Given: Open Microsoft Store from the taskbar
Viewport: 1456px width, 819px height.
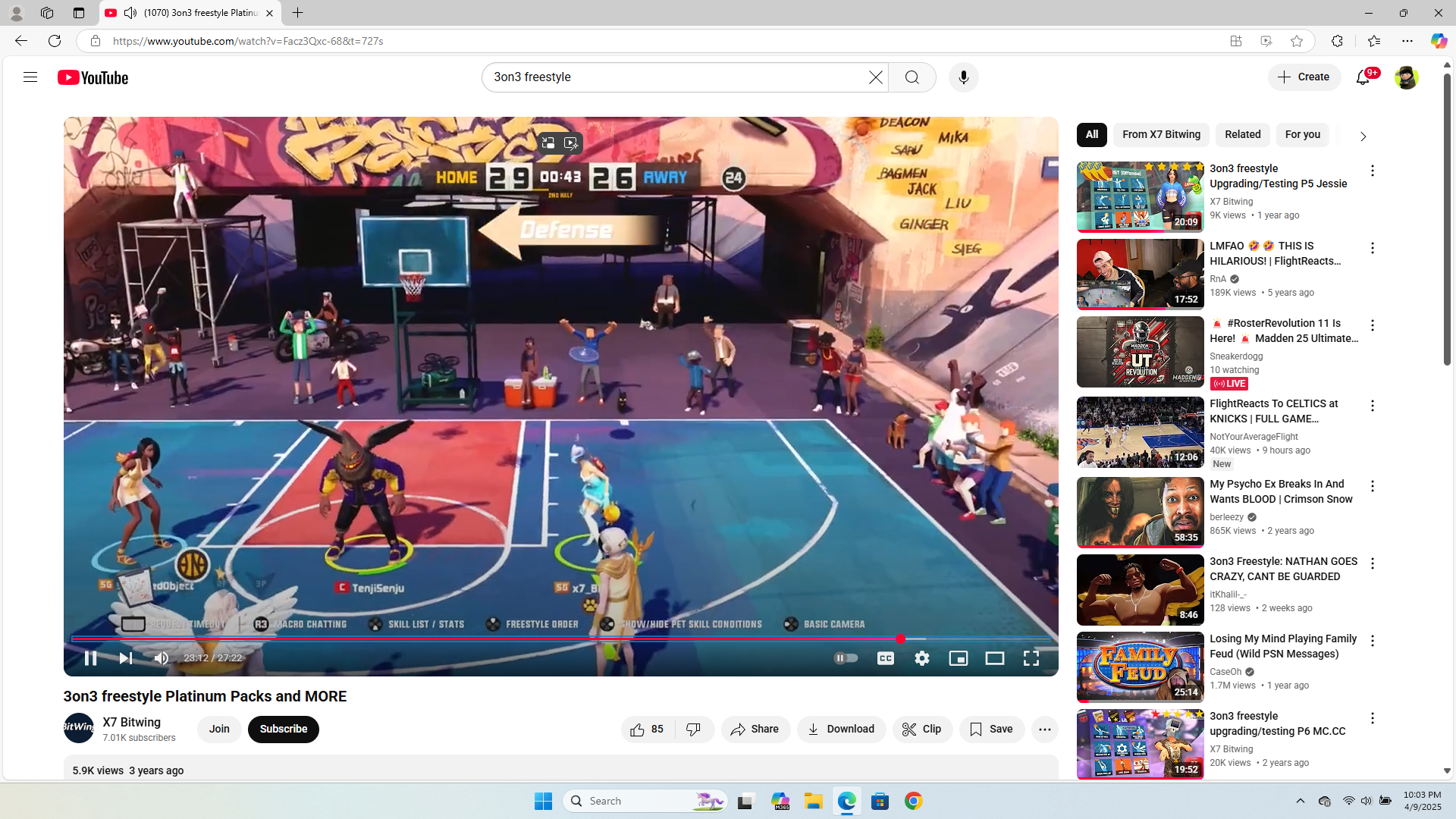Looking at the screenshot, I should [880, 801].
